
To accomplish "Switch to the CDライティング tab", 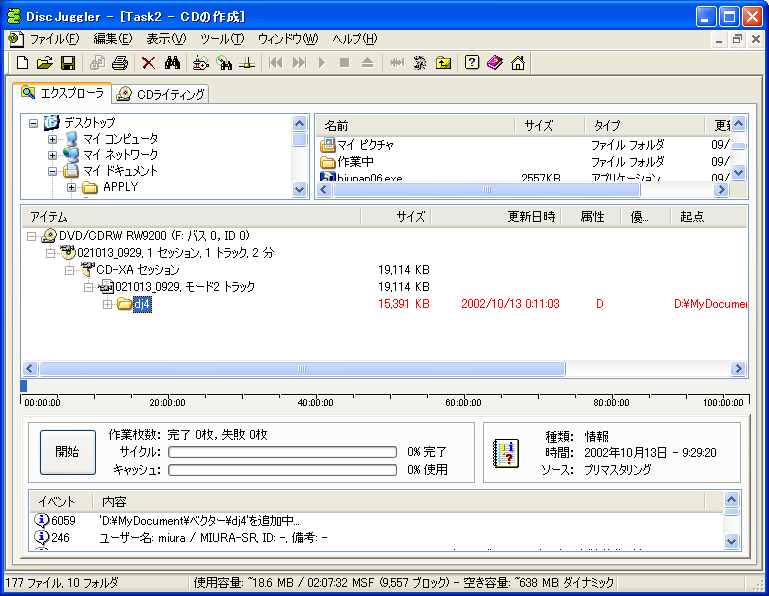I will click(161, 94).
